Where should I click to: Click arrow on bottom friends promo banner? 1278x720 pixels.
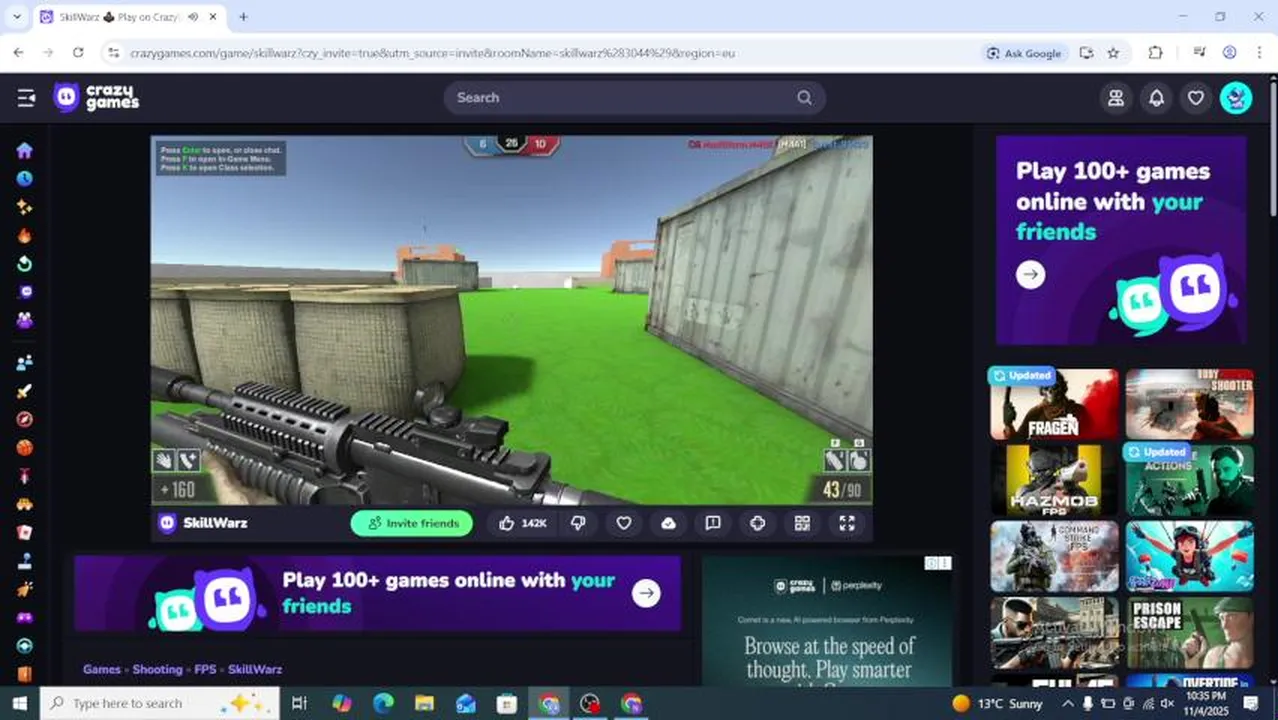click(646, 593)
